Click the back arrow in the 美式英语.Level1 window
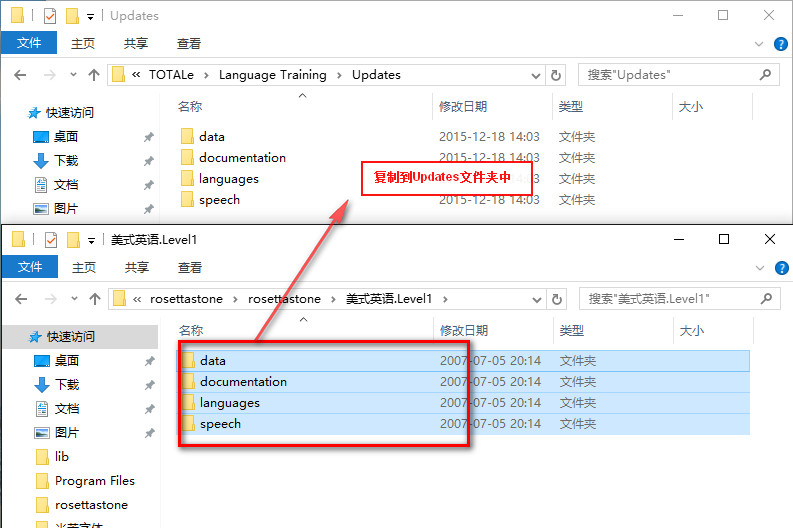The image size is (793, 528). 21,299
